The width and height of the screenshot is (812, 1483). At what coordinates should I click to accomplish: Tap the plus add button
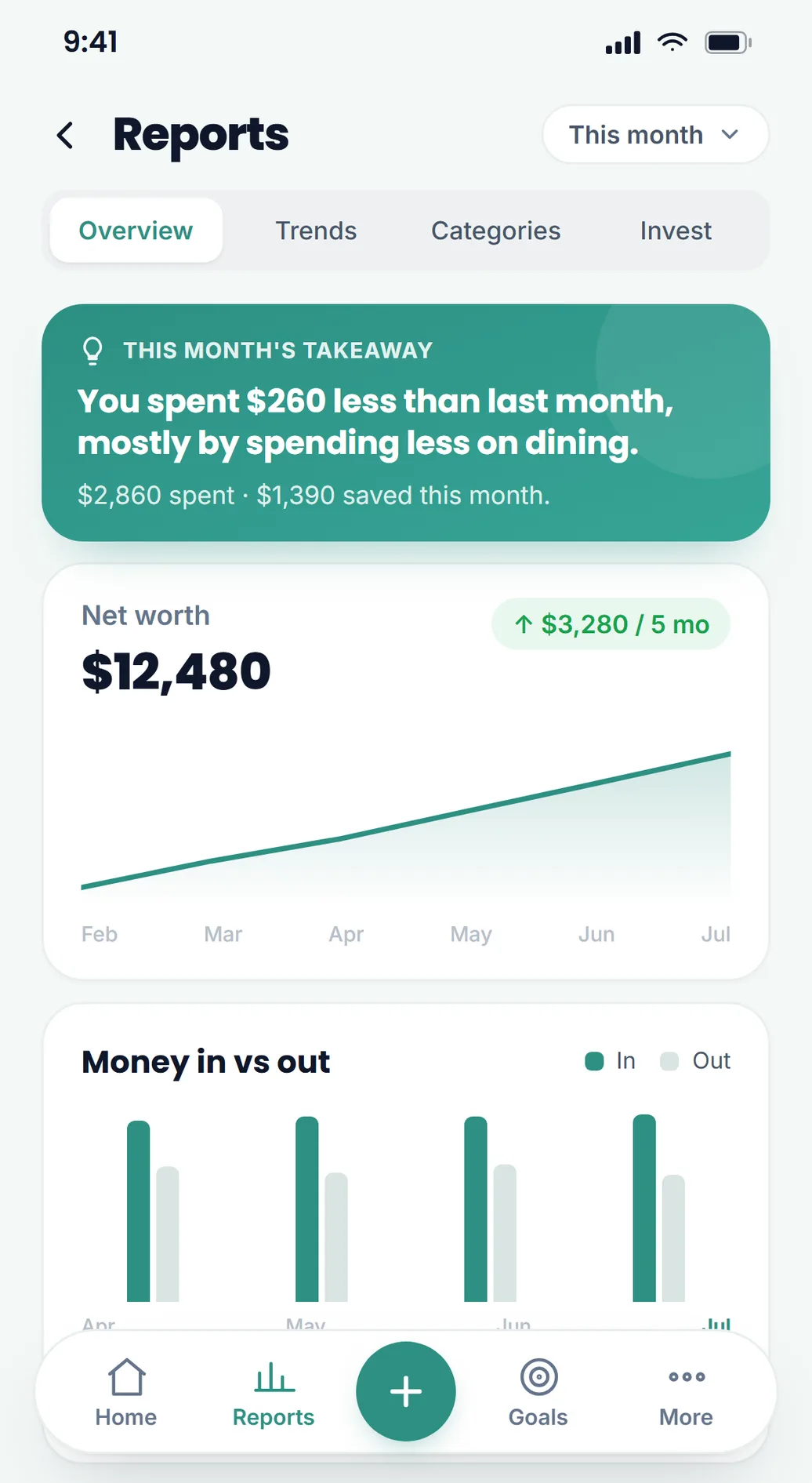(406, 1391)
